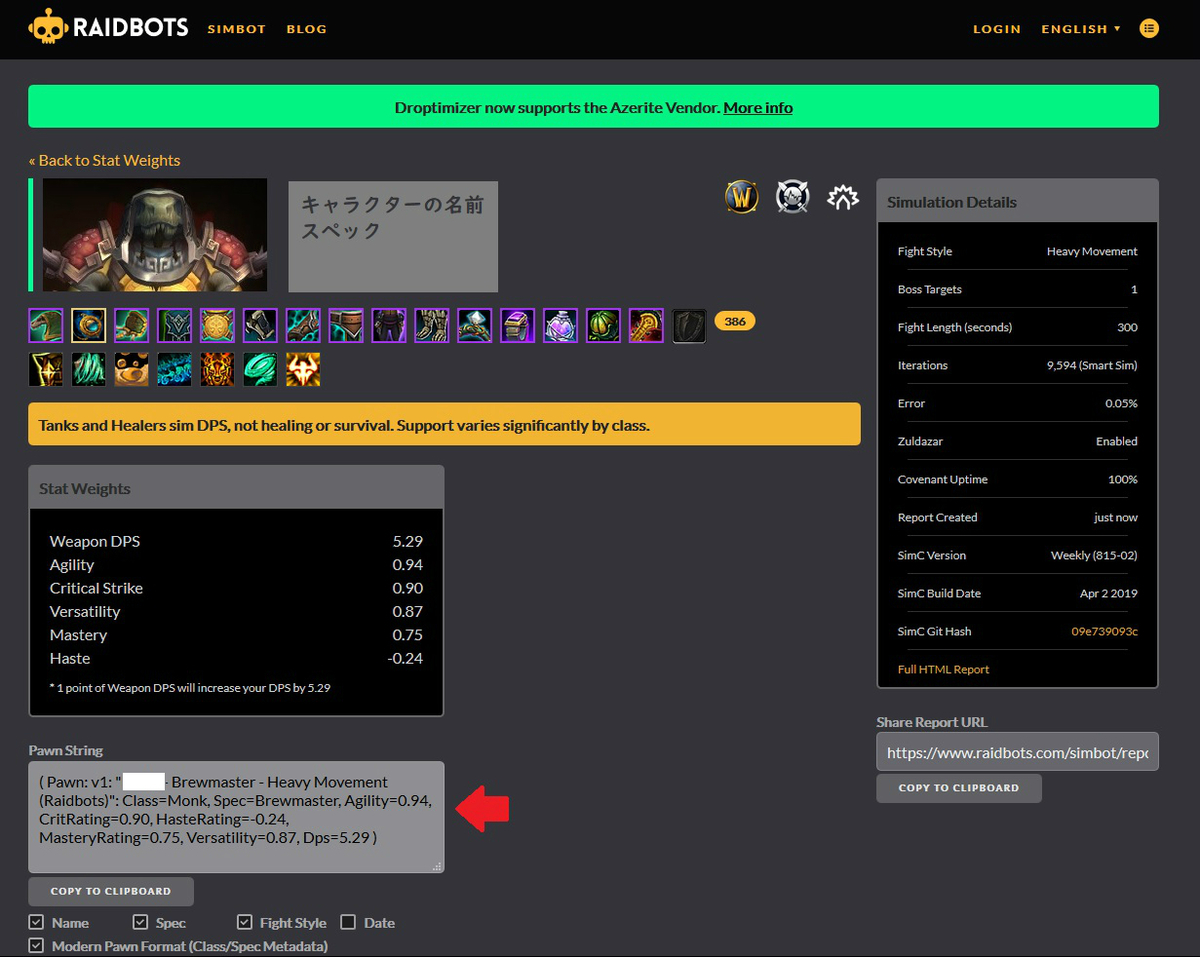This screenshot has width=1200, height=957.
Task: Open SimC Git Hash 09e739093c link
Action: point(1104,631)
